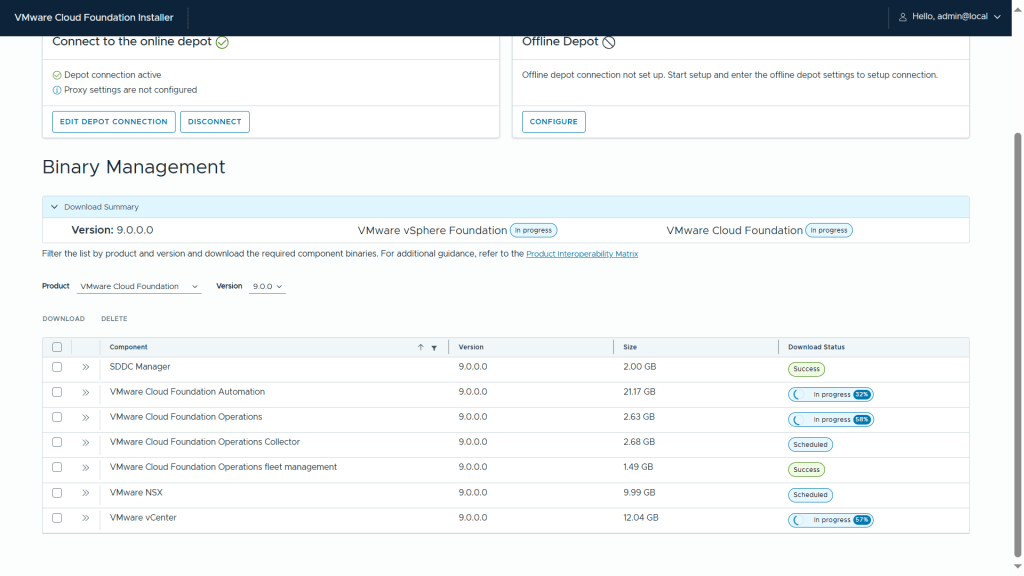Image resolution: width=1024 pixels, height=576 pixels.
Task: Tick the select-all components checkbox
Action: 57,347
